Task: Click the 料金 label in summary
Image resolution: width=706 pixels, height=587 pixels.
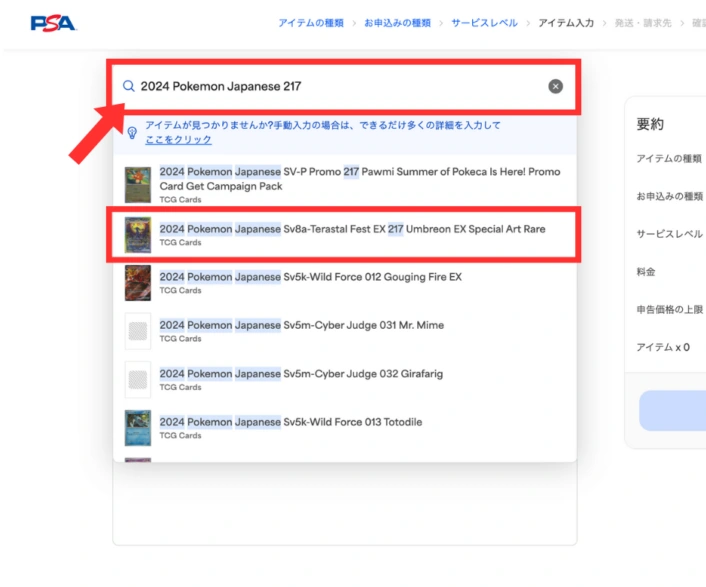Action: pyautogui.click(x=646, y=271)
